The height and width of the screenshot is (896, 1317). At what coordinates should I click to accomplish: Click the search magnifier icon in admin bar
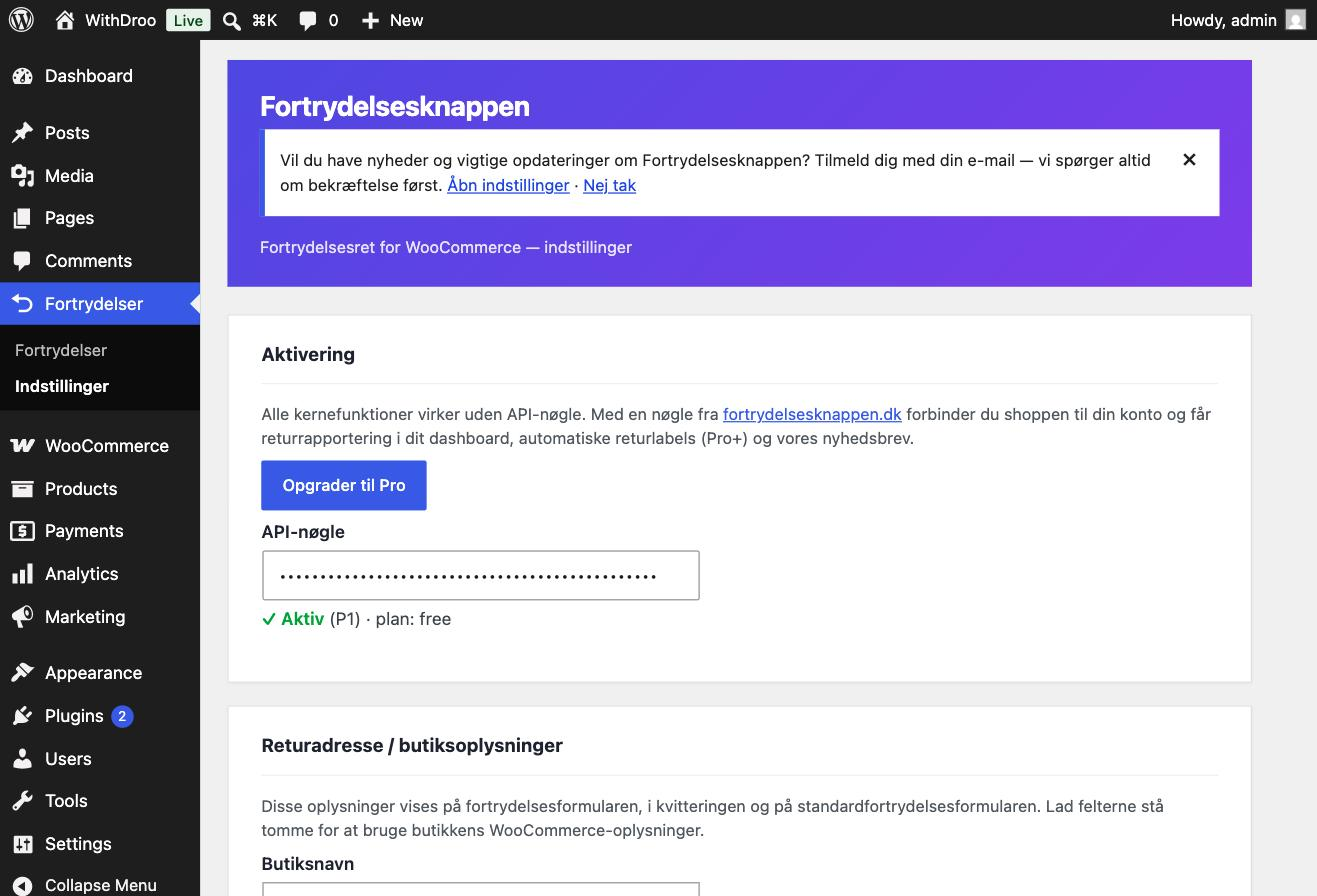pyautogui.click(x=231, y=20)
